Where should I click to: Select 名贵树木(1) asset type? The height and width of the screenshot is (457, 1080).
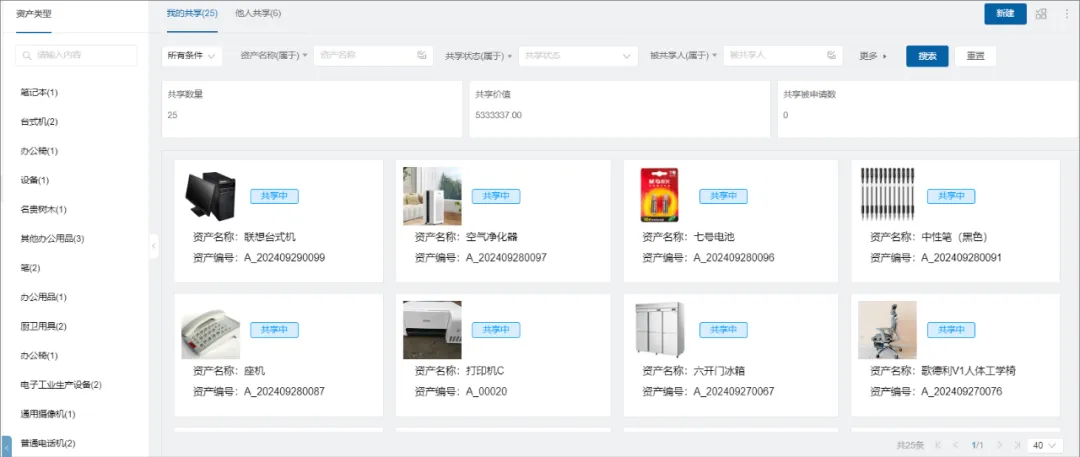point(43,209)
